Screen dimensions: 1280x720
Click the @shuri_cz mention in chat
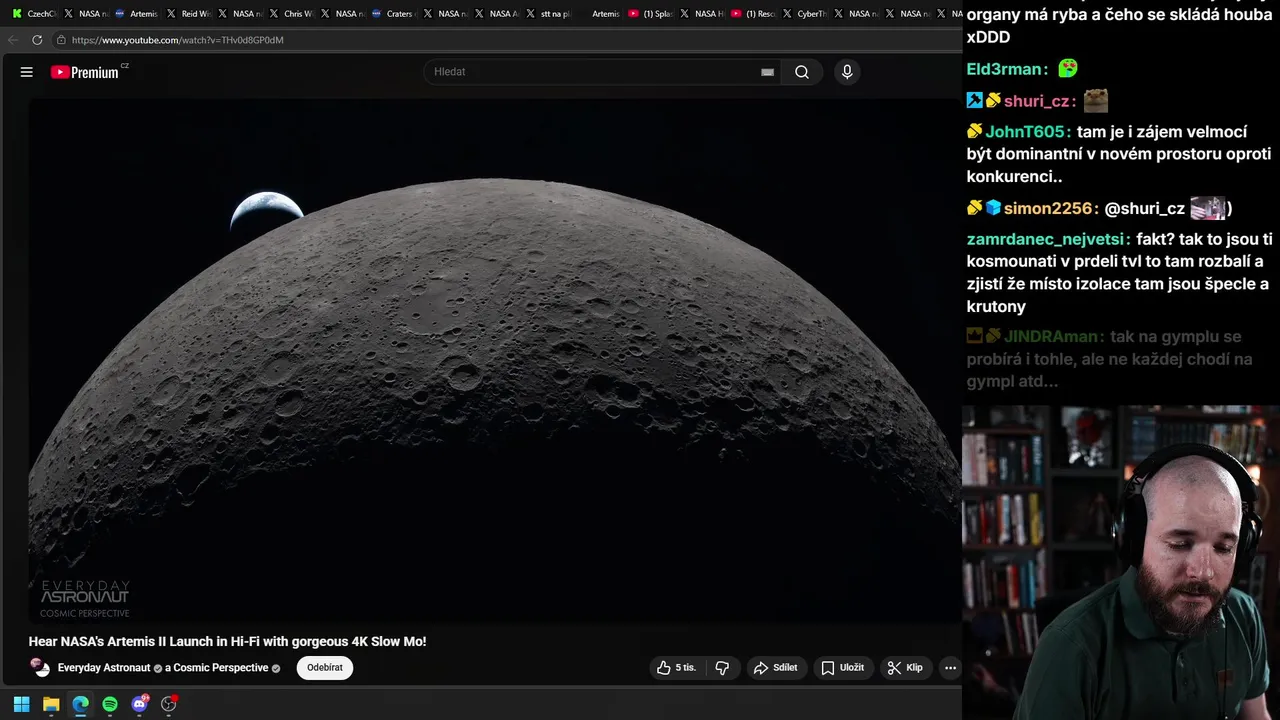pos(1145,209)
